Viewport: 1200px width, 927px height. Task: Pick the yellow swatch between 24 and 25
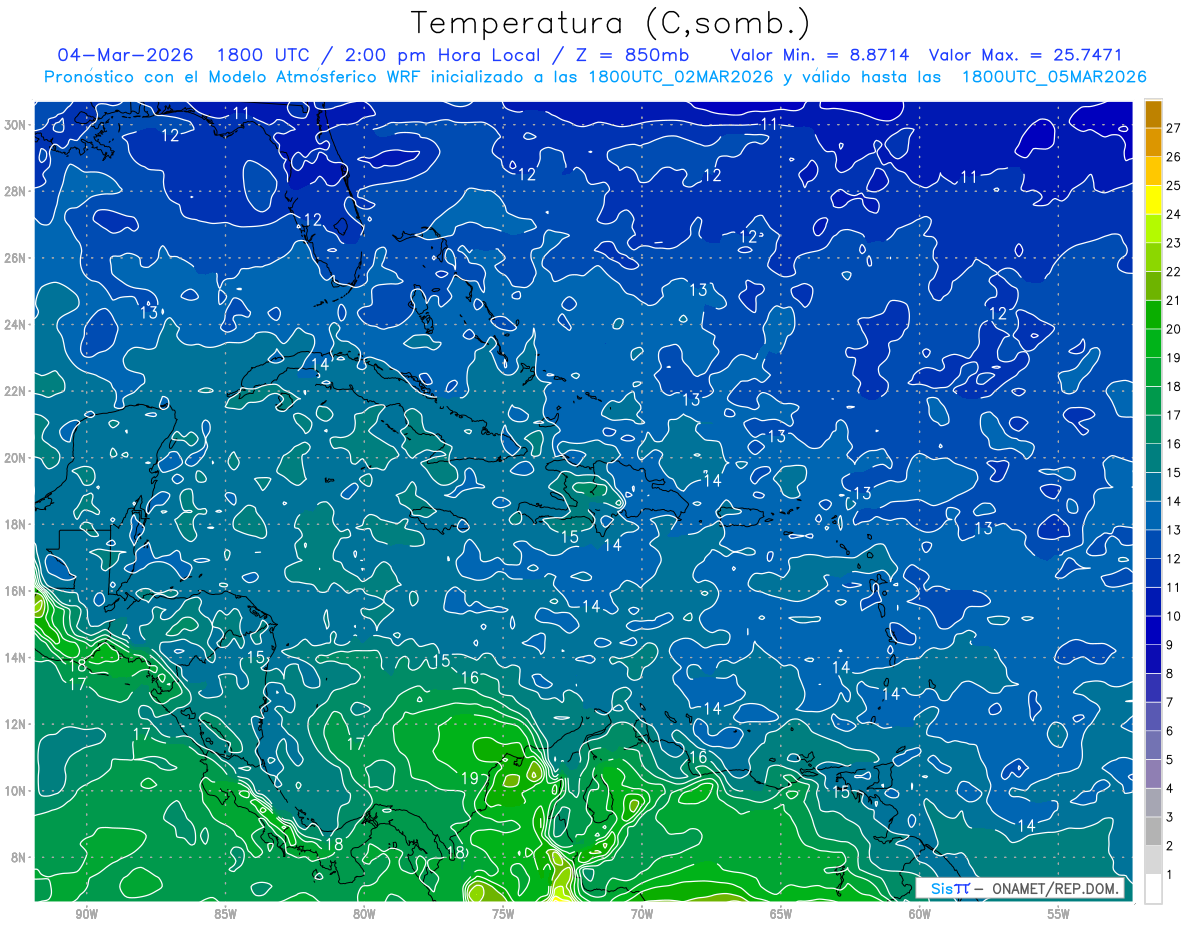pos(1153,199)
